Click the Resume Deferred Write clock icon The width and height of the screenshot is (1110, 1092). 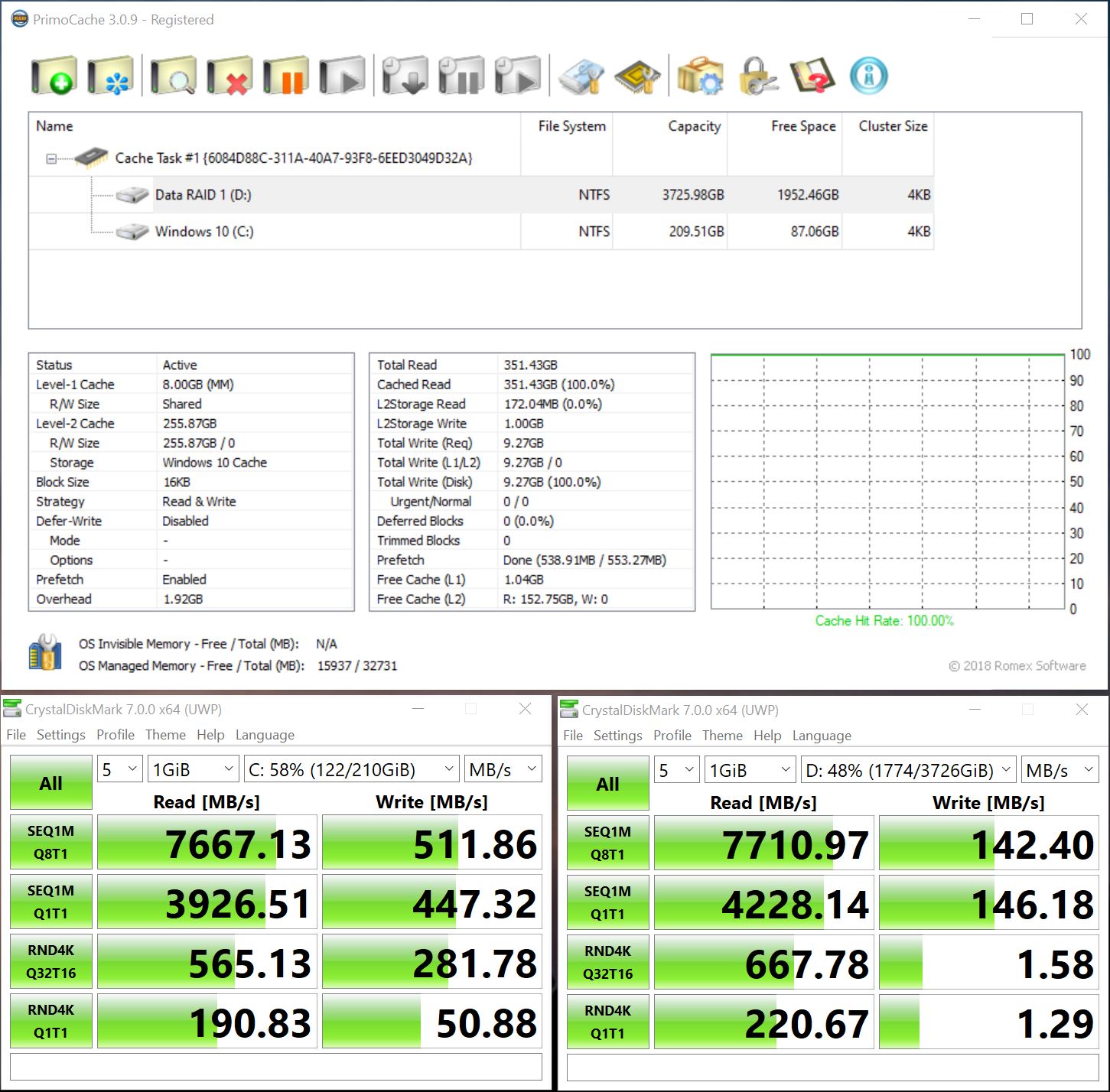(518, 76)
